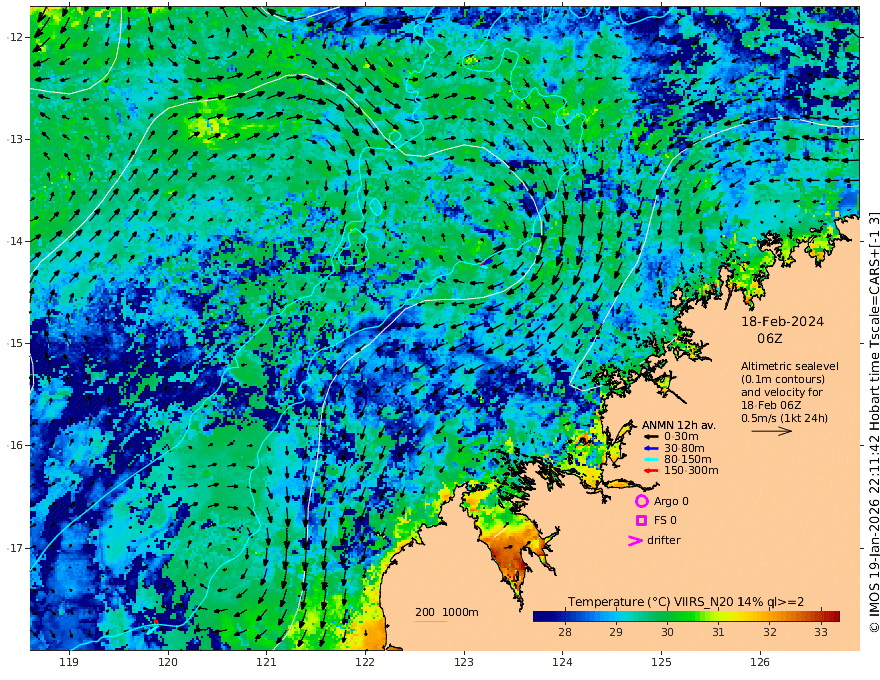The height and width of the screenshot is (680, 880).
Task: Click the '150-300m' depth label
Action: [x=691, y=470]
